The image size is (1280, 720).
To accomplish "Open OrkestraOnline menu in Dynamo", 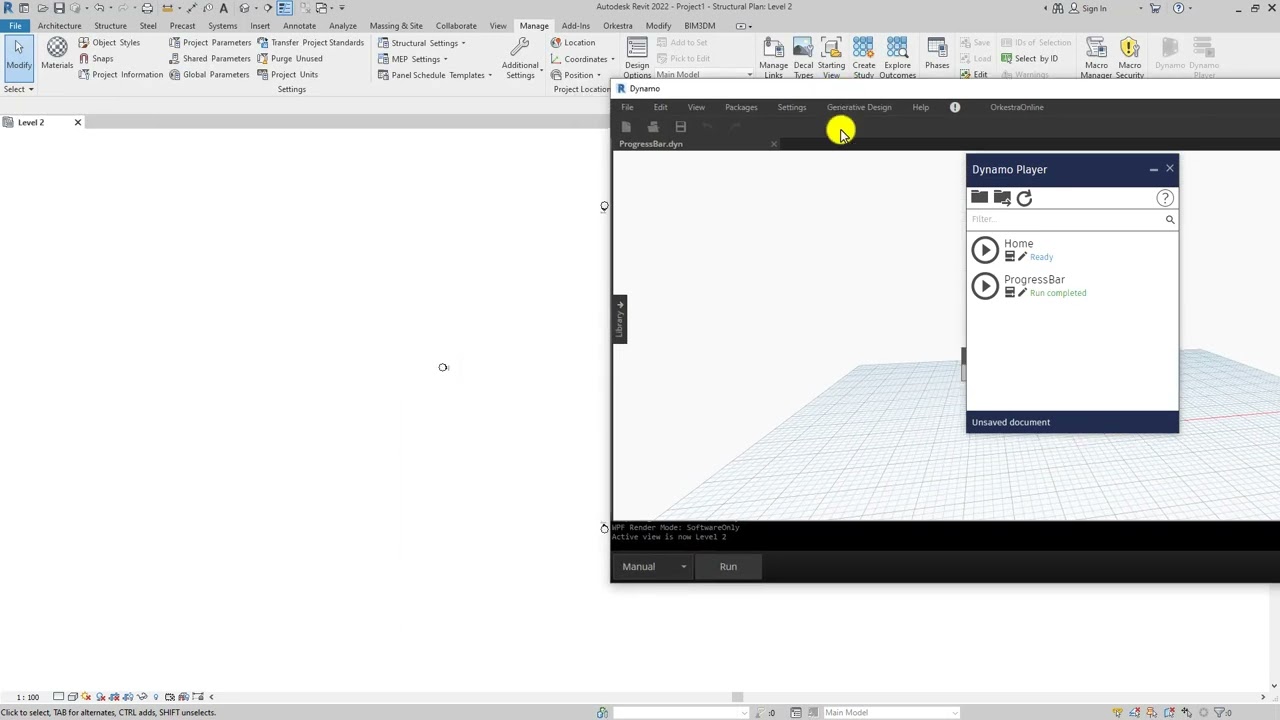I will (1016, 107).
